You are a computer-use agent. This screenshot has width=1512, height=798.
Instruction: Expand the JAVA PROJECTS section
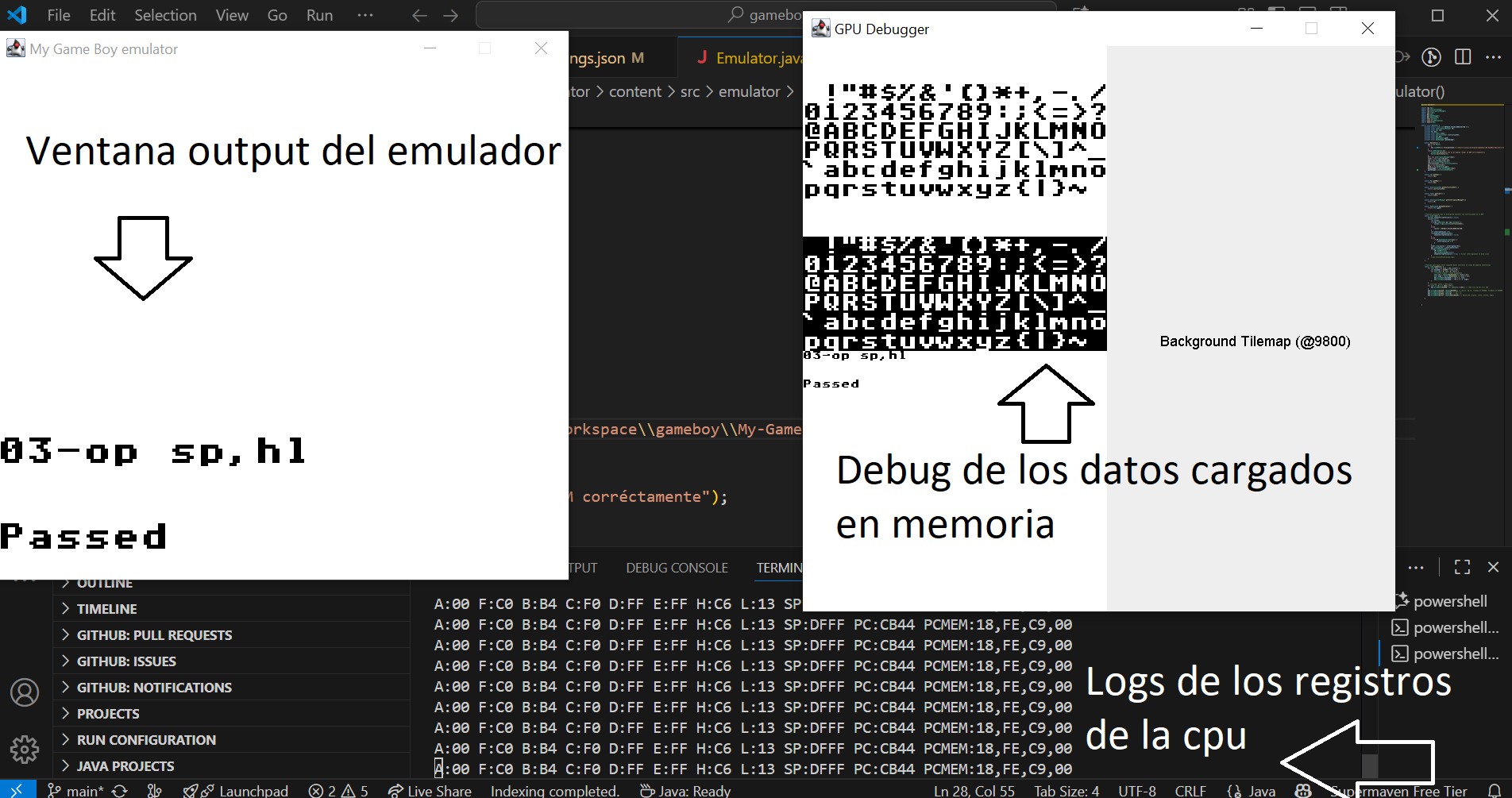125,766
